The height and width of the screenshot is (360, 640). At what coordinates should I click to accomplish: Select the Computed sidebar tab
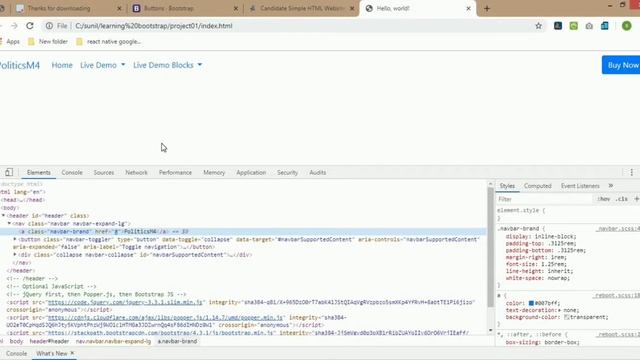click(x=538, y=186)
